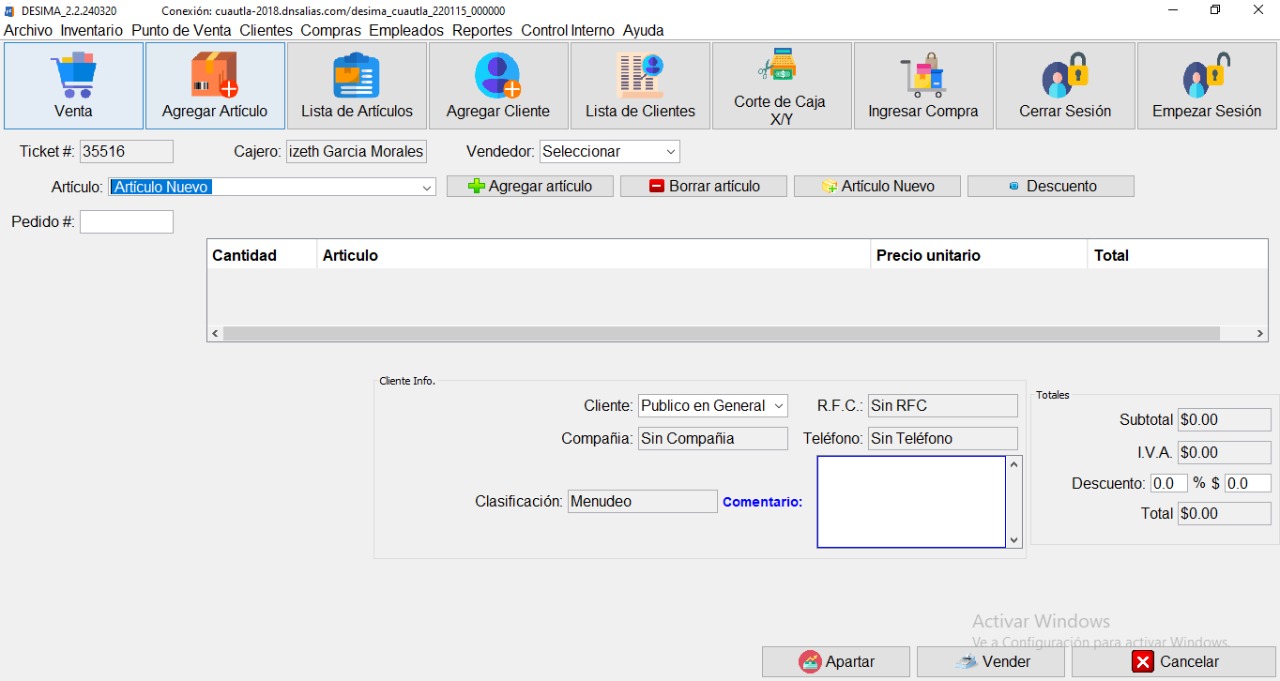Open the Inventario menu
The height and width of the screenshot is (681, 1280).
point(91,30)
